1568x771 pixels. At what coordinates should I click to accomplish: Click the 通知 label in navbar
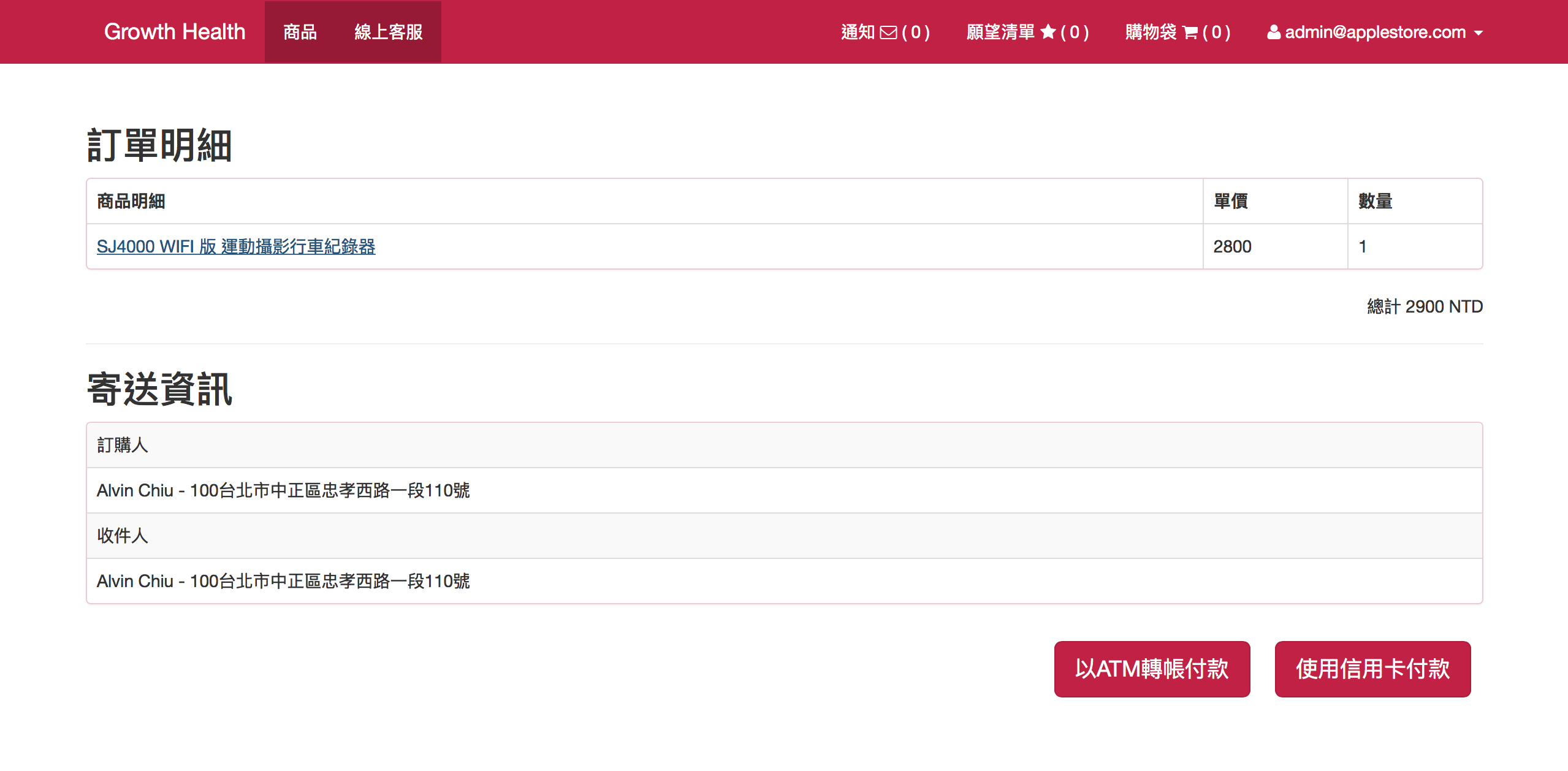(858, 32)
